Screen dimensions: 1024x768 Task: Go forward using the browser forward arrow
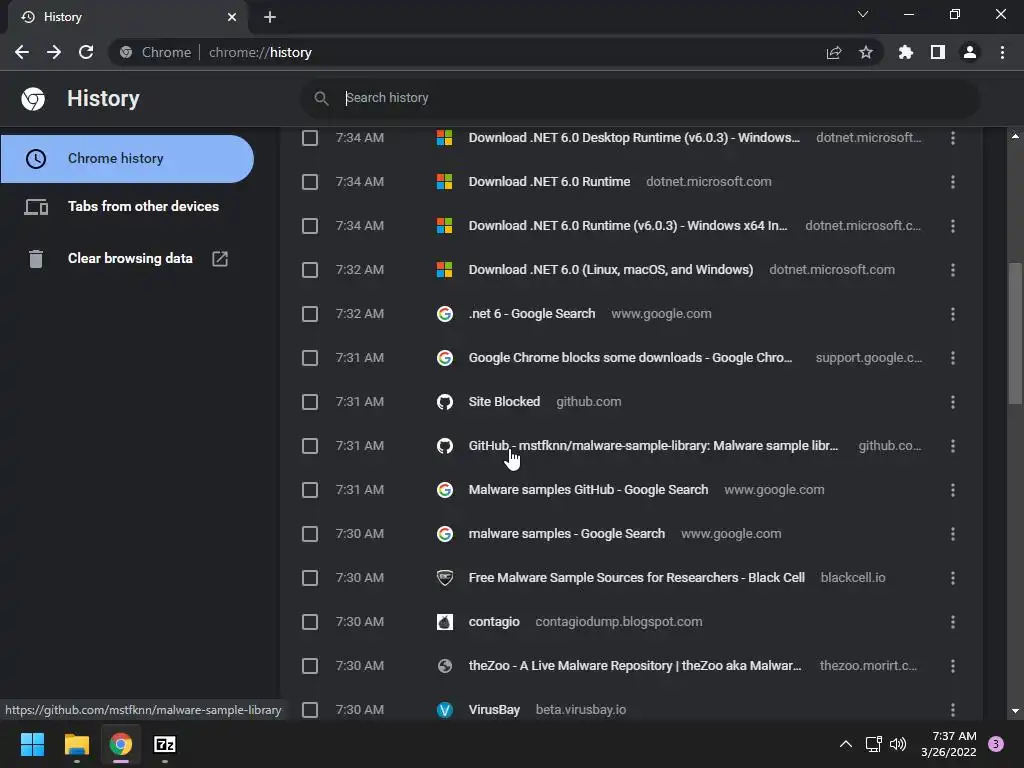point(54,52)
